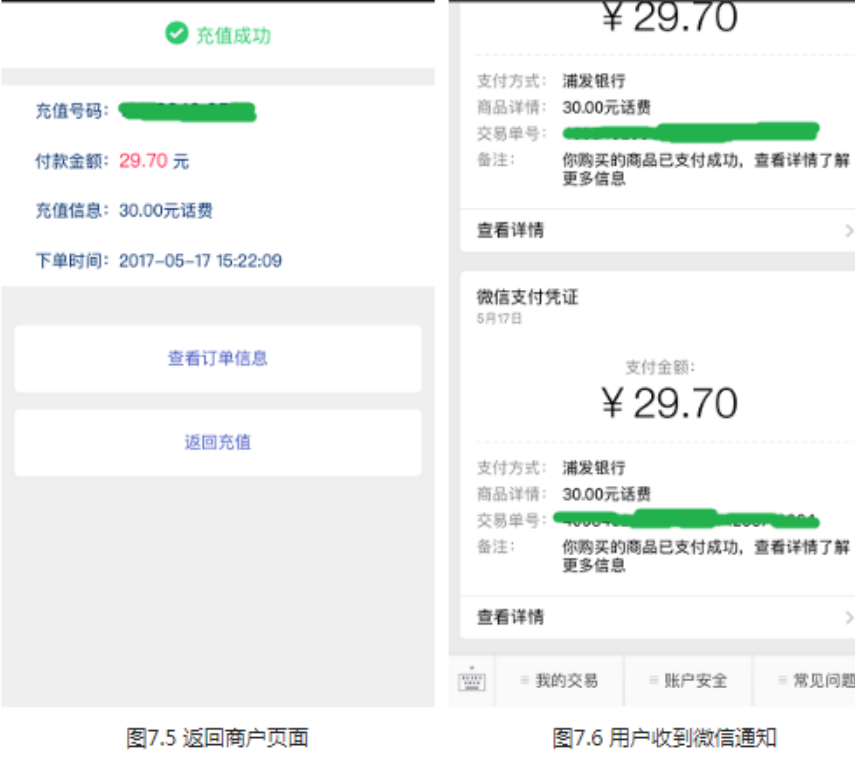
Task: Click the 5月17日 date under voucher title
Action: pos(499,318)
